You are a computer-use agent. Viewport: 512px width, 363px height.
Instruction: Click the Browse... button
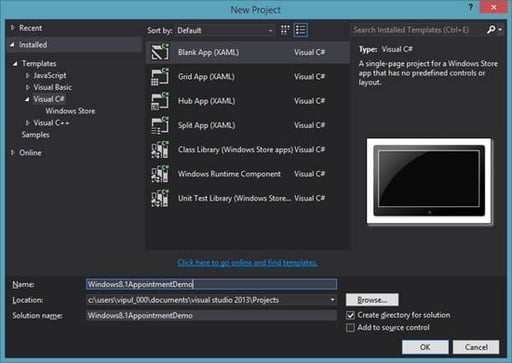pyautogui.click(x=372, y=300)
